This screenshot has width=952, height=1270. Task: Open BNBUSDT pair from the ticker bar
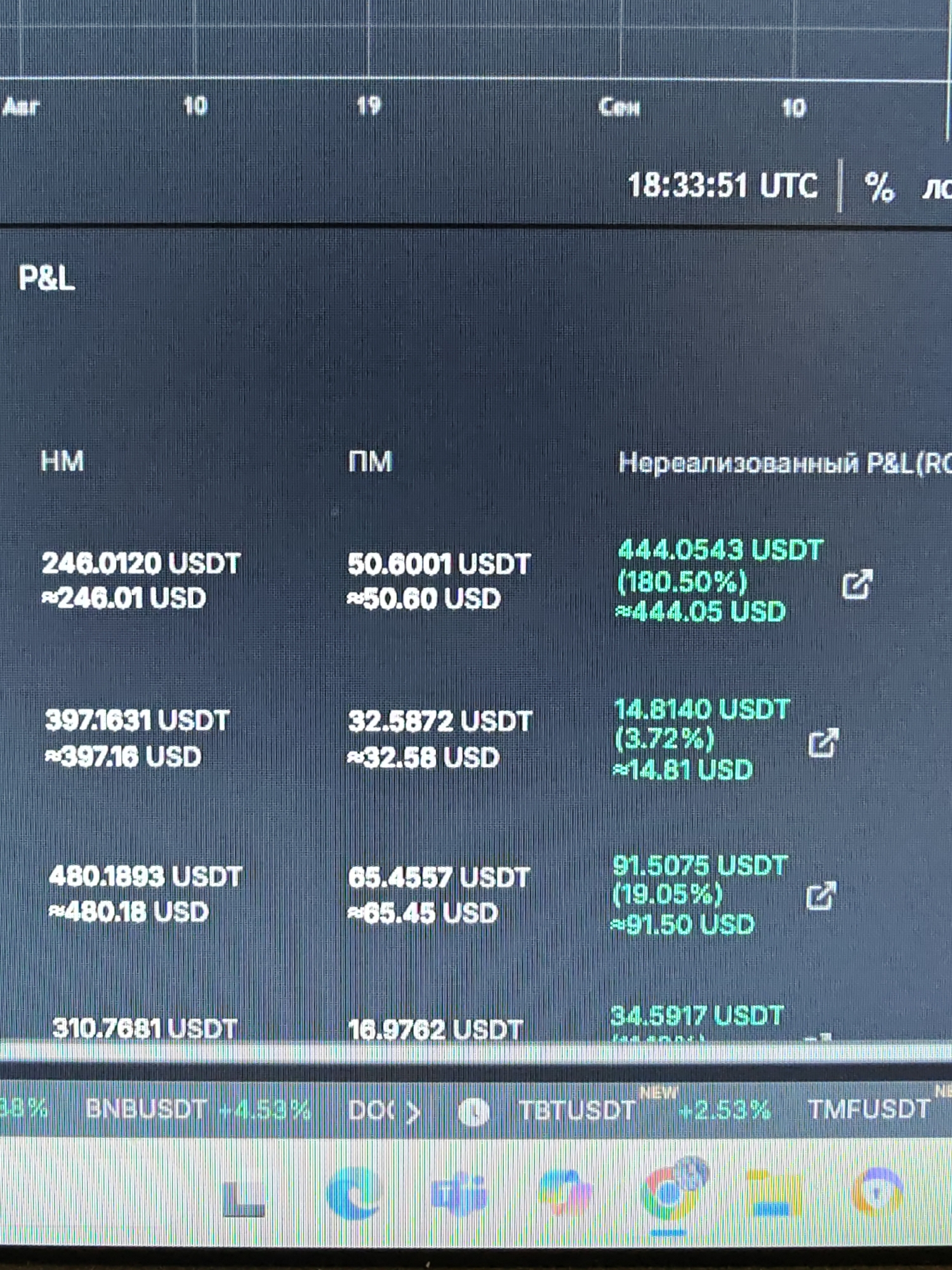point(147,1109)
